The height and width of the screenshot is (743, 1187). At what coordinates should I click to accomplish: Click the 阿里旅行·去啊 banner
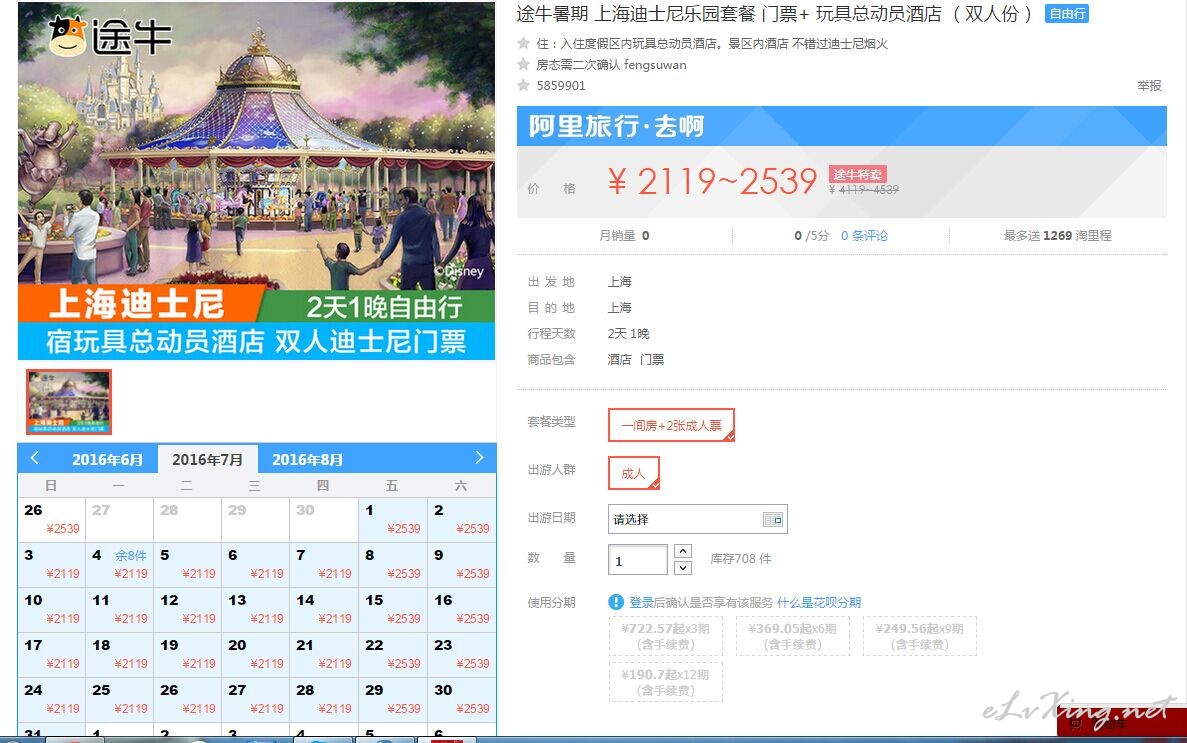841,126
